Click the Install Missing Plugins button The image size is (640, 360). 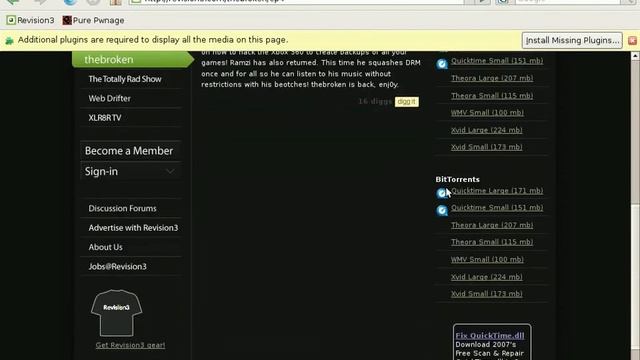572,40
